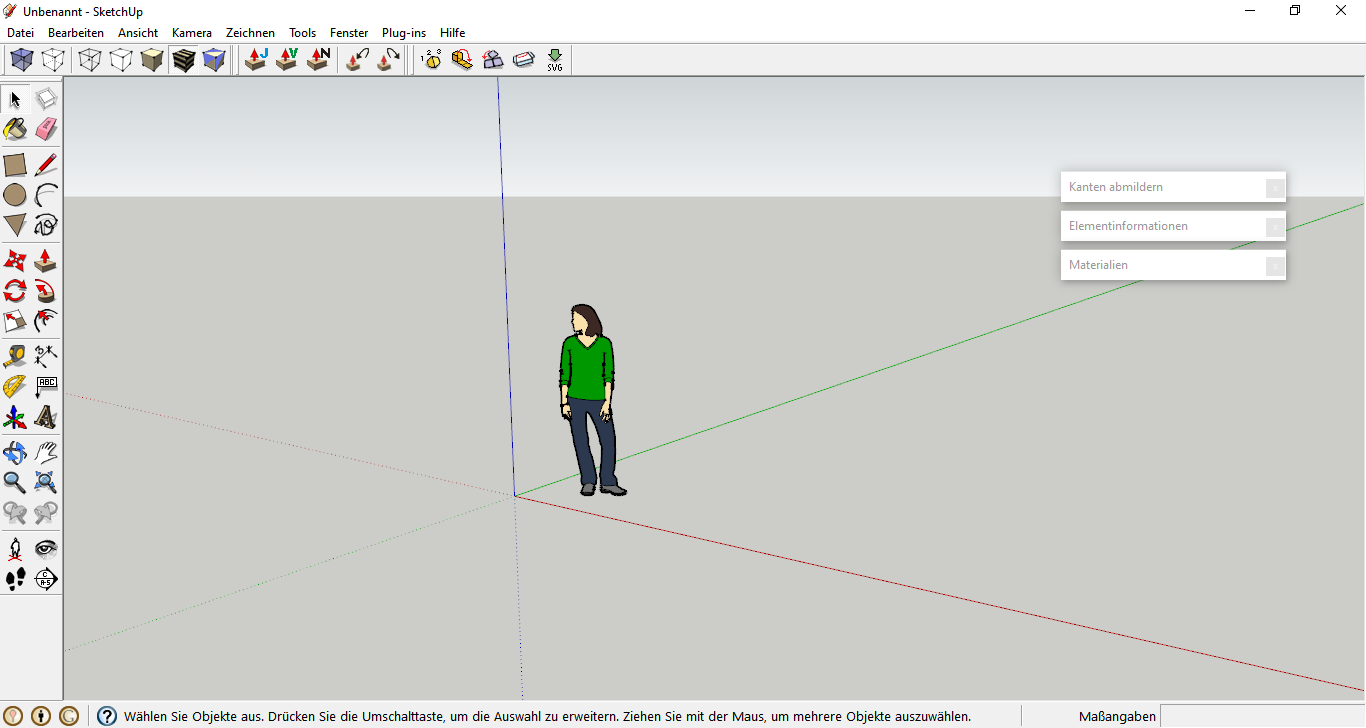This screenshot has width=1366, height=728.
Task: Open the Plug-ins menu
Action: (x=404, y=33)
